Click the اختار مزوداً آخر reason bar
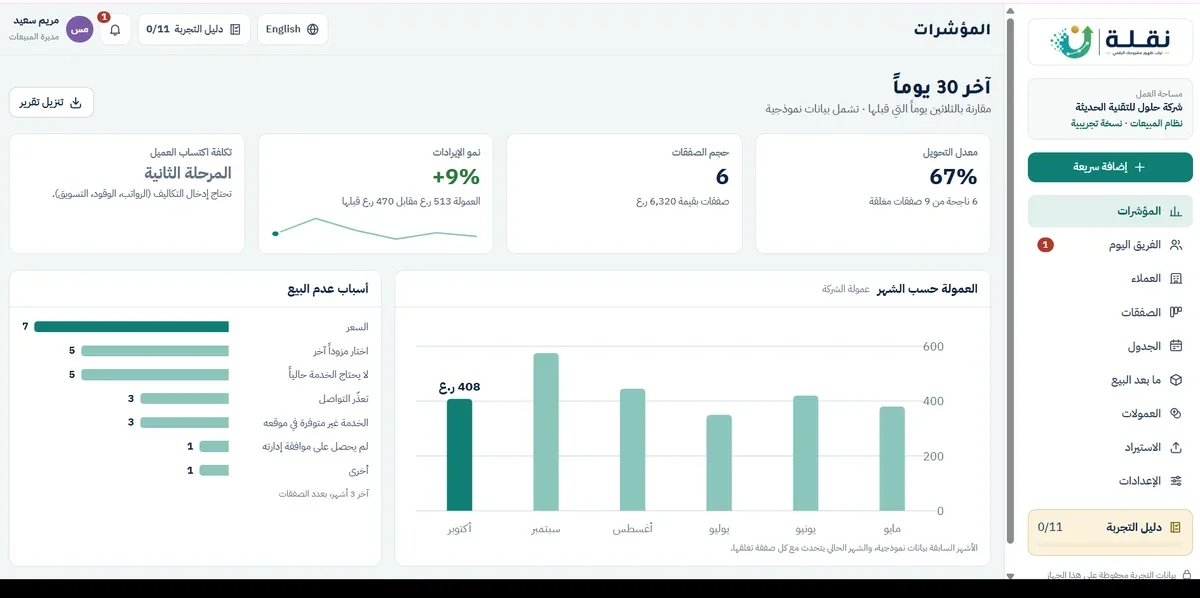Viewport: 1200px width, 598px height. (155, 350)
